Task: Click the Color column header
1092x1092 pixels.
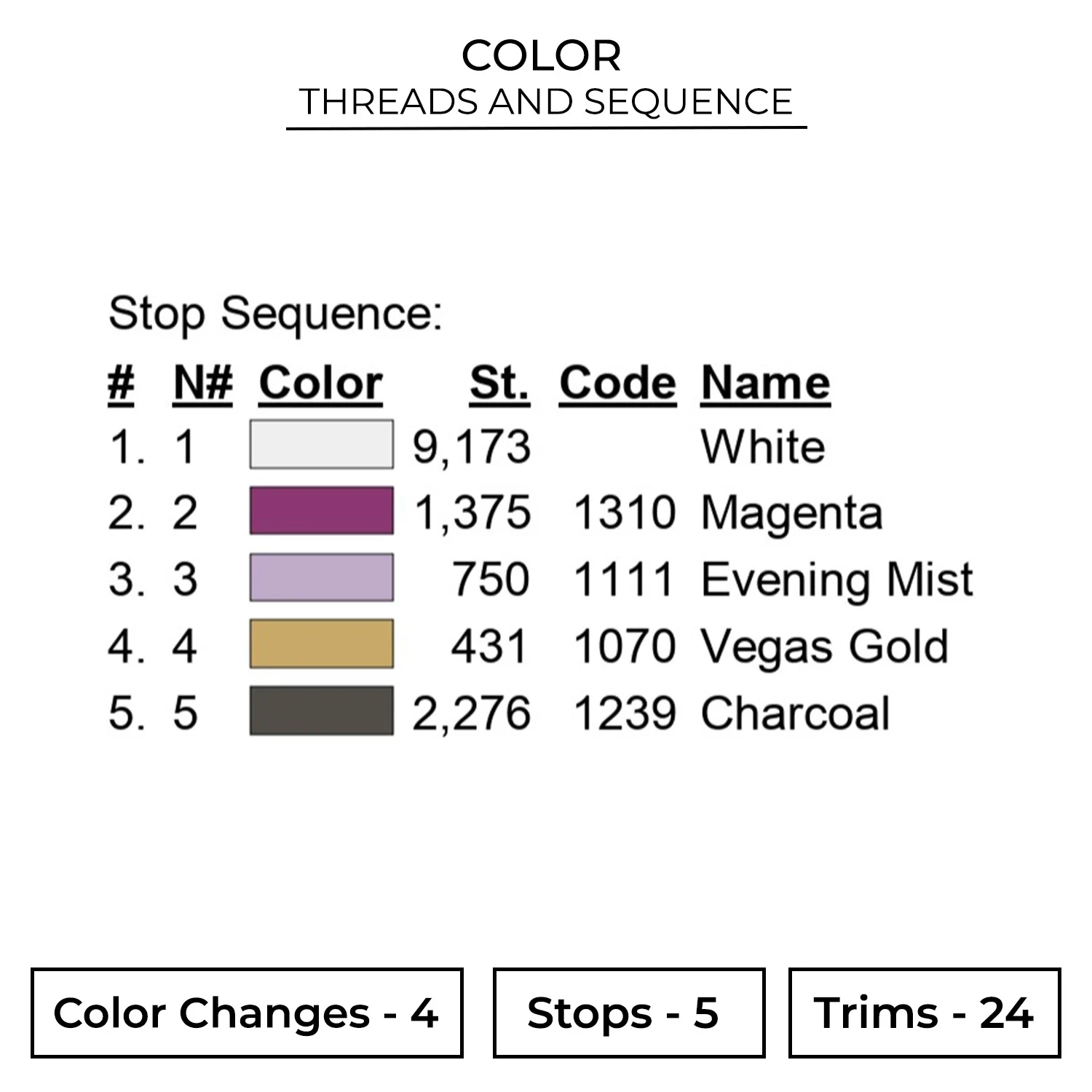Action: point(320,383)
